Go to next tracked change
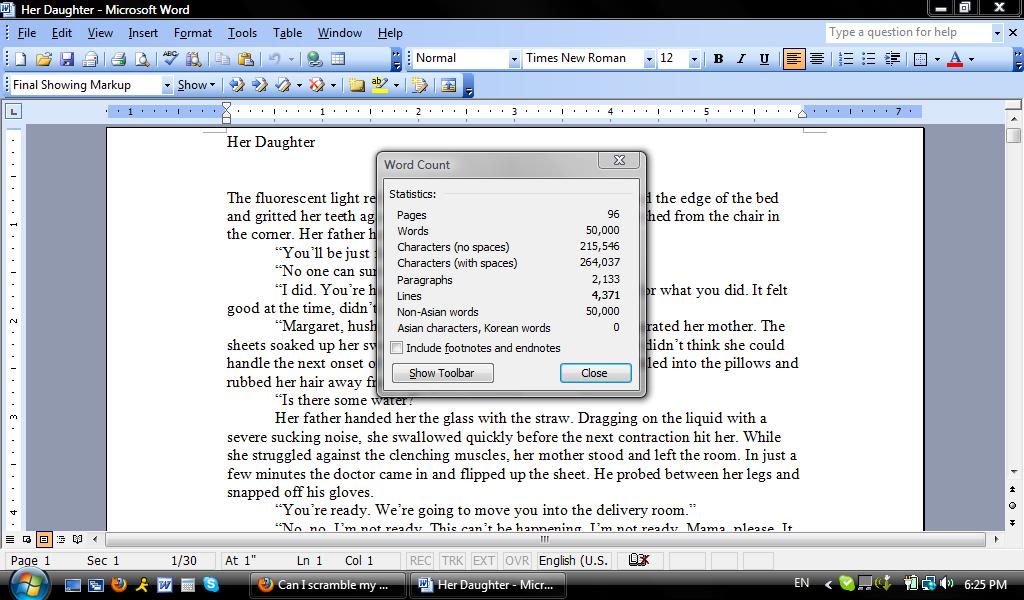Viewport: 1024px width, 600px height. 260,85
